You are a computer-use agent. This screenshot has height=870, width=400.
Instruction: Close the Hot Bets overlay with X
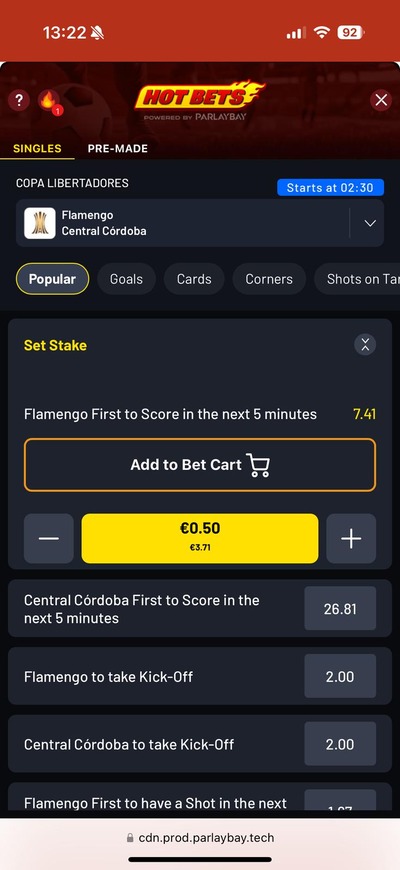[381, 100]
